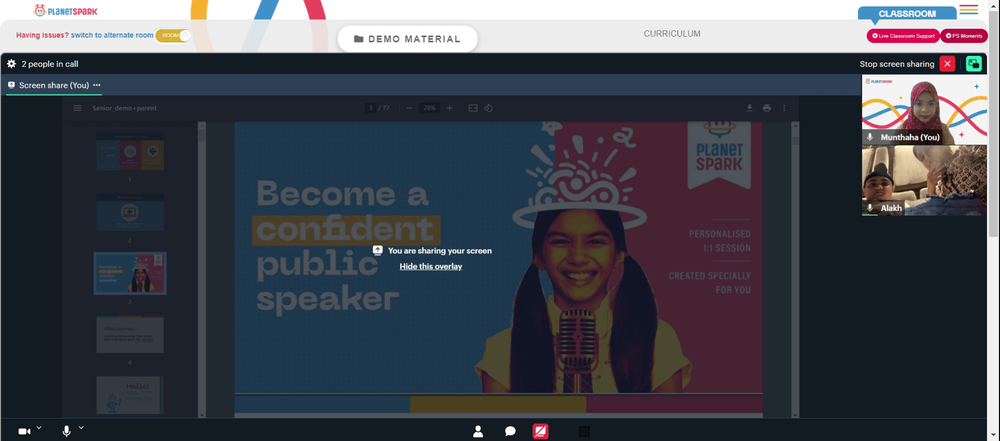Select the Screen share (You) tab
The width and height of the screenshot is (1000, 441).
(x=54, y=86)
